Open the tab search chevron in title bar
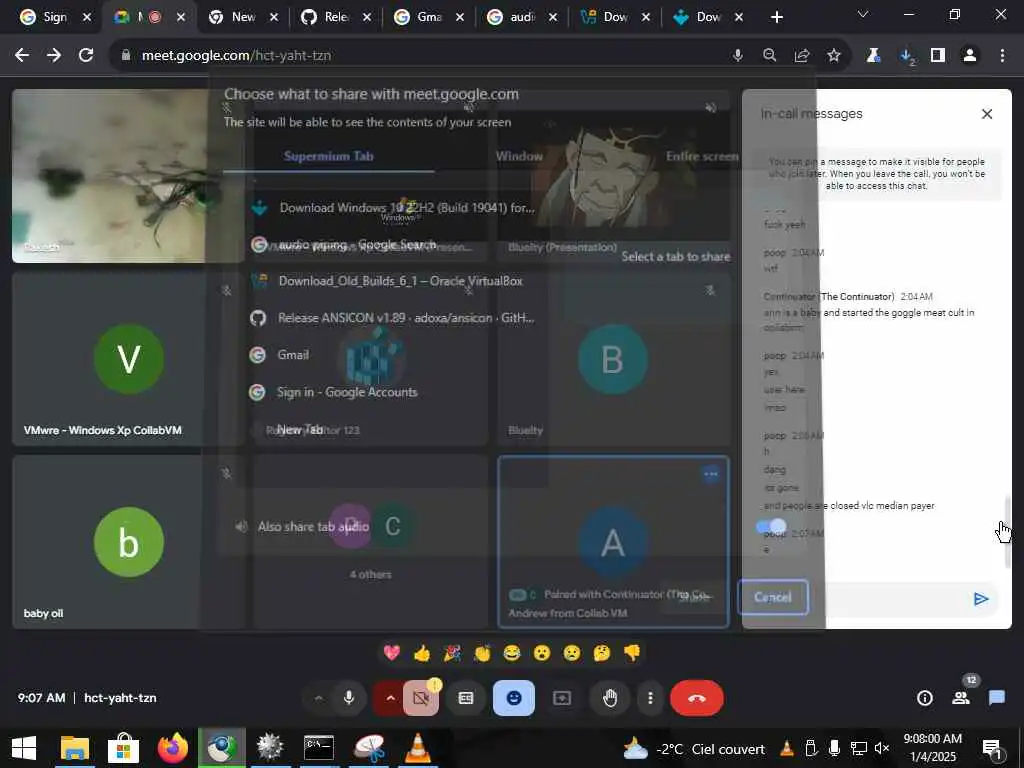Viewport: 1024px width, 768px height. point(863,14)
